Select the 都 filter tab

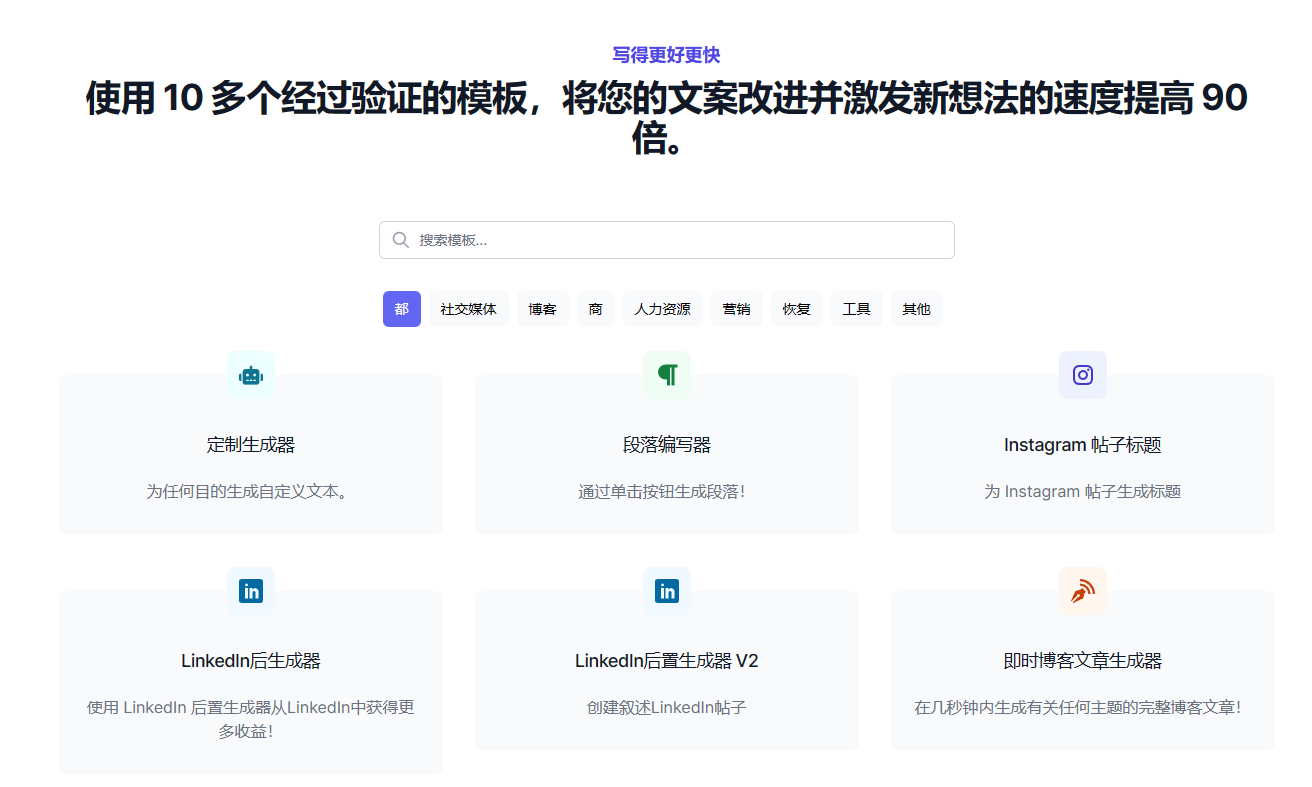pos(402,309)
